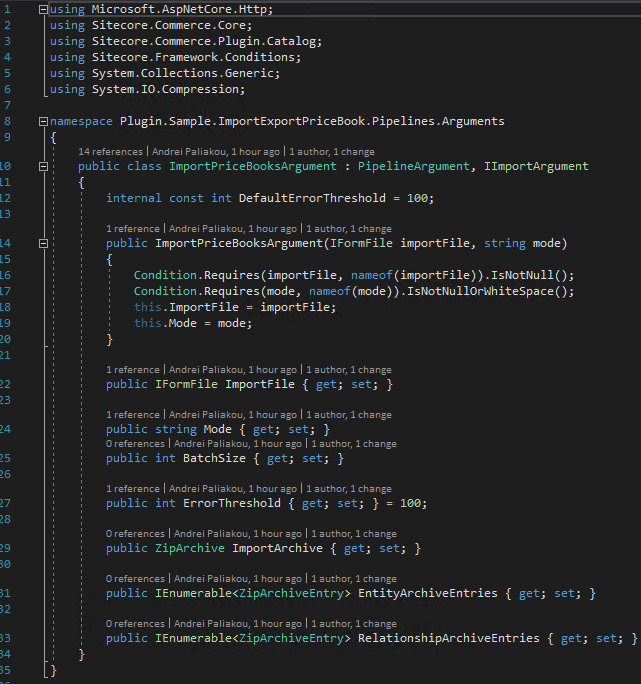
Task: Open '1 author, 1 change' above the constructor
Action: tap(349, 229)
